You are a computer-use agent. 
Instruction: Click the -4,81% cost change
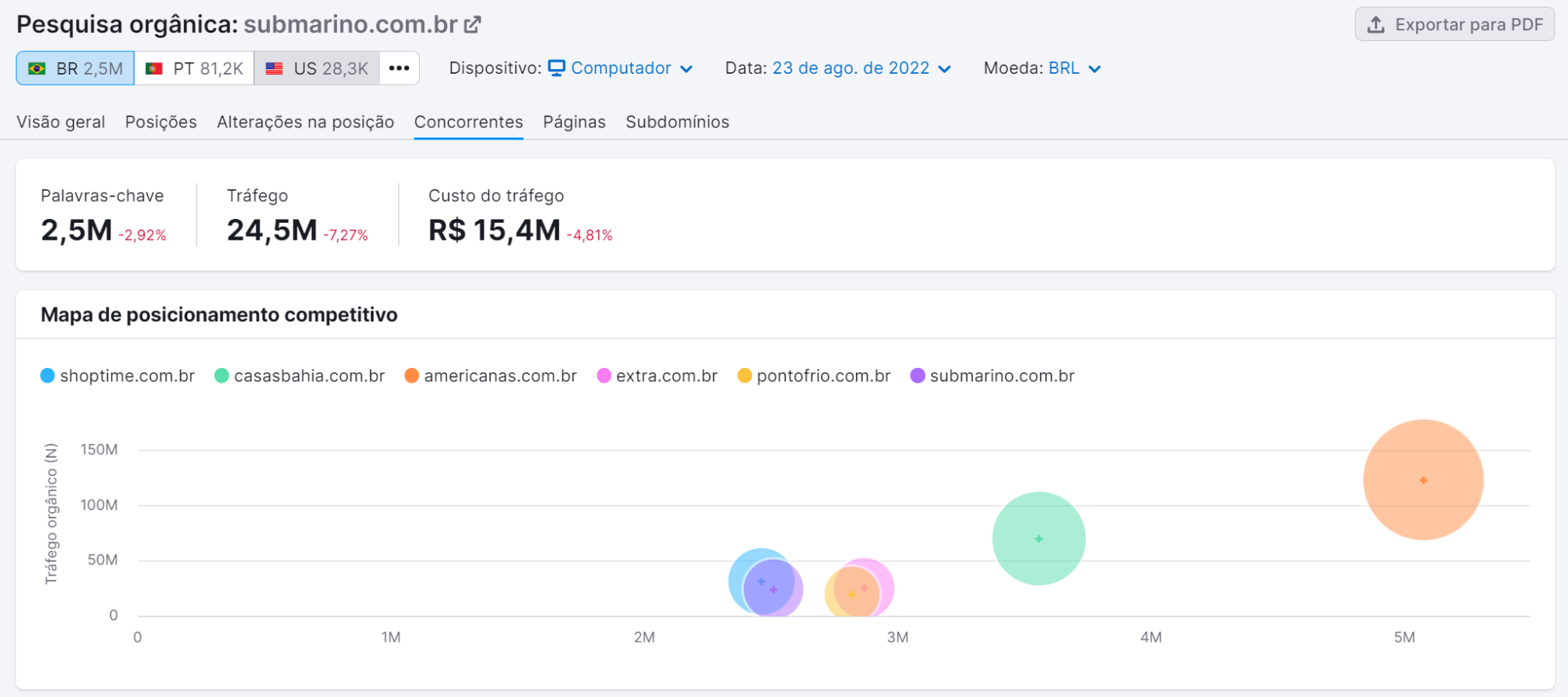coord(589,235)
